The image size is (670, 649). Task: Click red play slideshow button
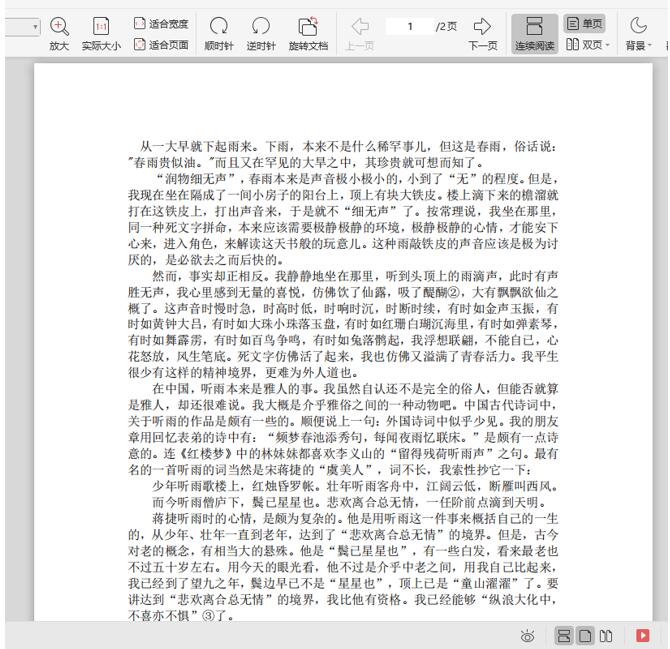[642, 635]
